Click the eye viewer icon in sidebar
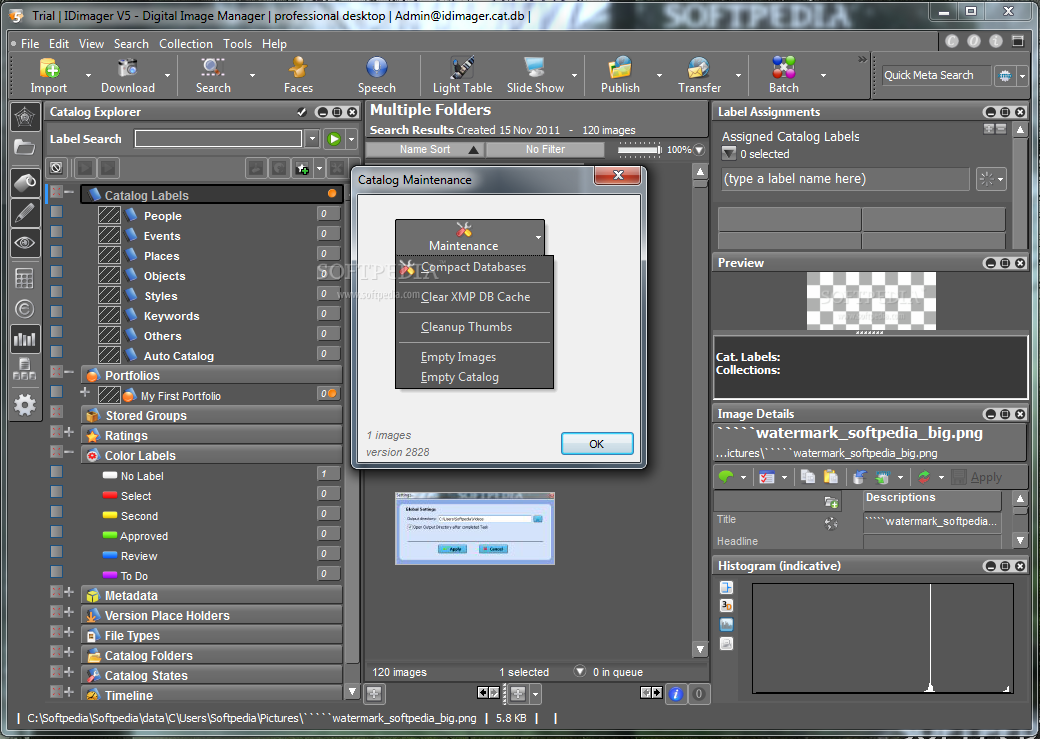 pyautogui.click(x=25, y=243)
